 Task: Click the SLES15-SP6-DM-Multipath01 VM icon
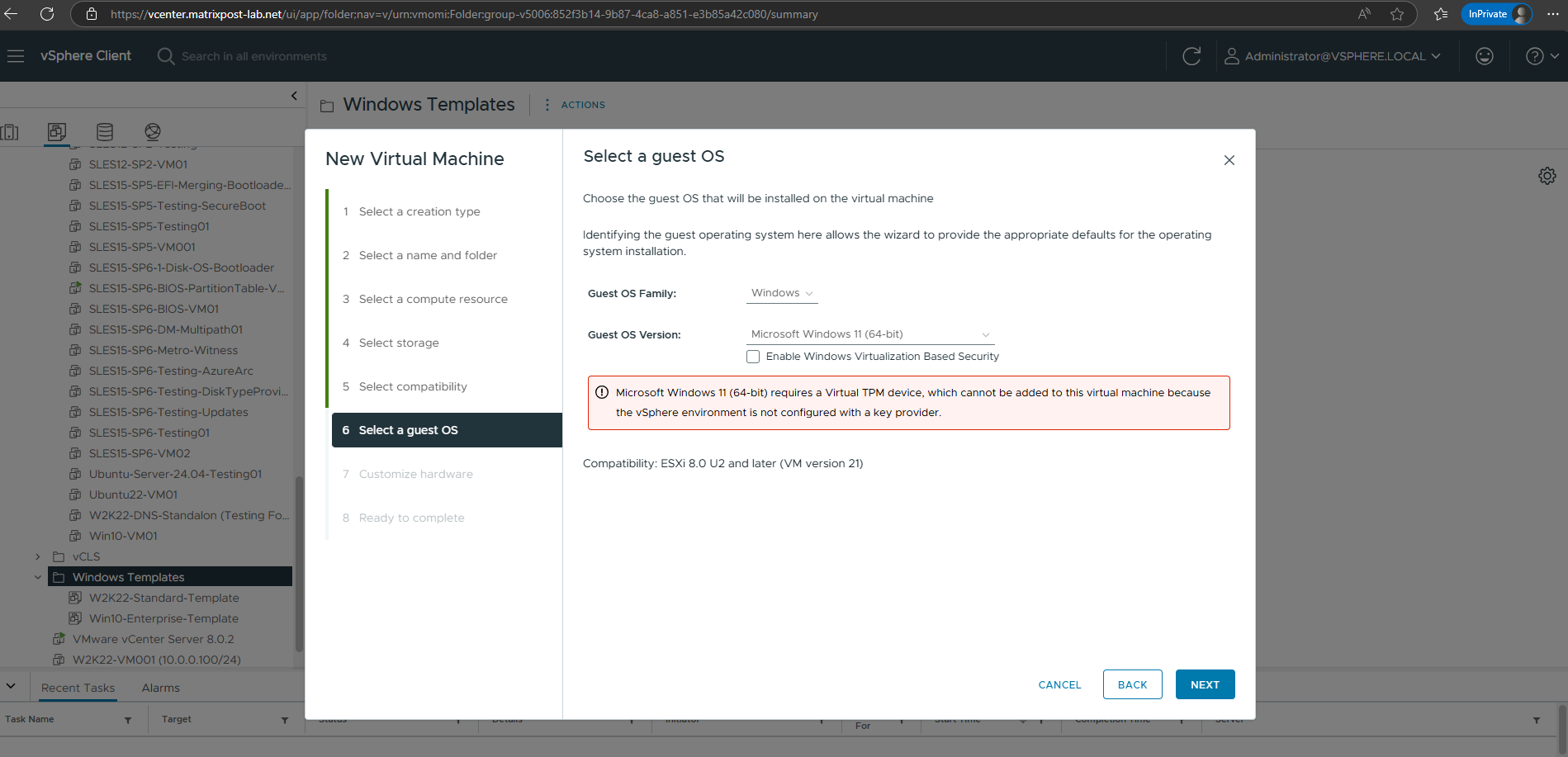(x=75, y=329)
